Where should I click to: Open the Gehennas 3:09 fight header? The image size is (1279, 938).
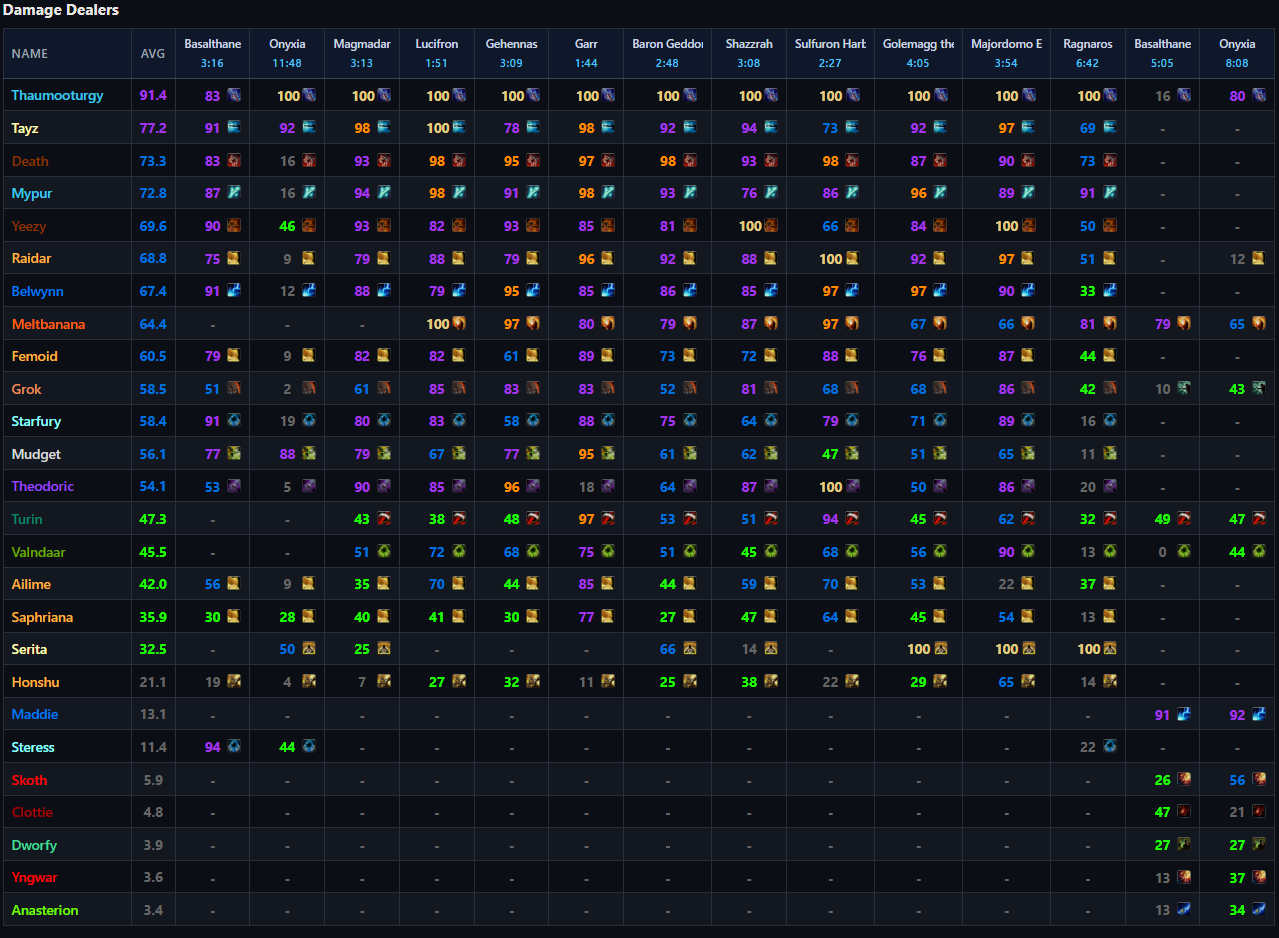pyautogui.click(x=511, y=54)
